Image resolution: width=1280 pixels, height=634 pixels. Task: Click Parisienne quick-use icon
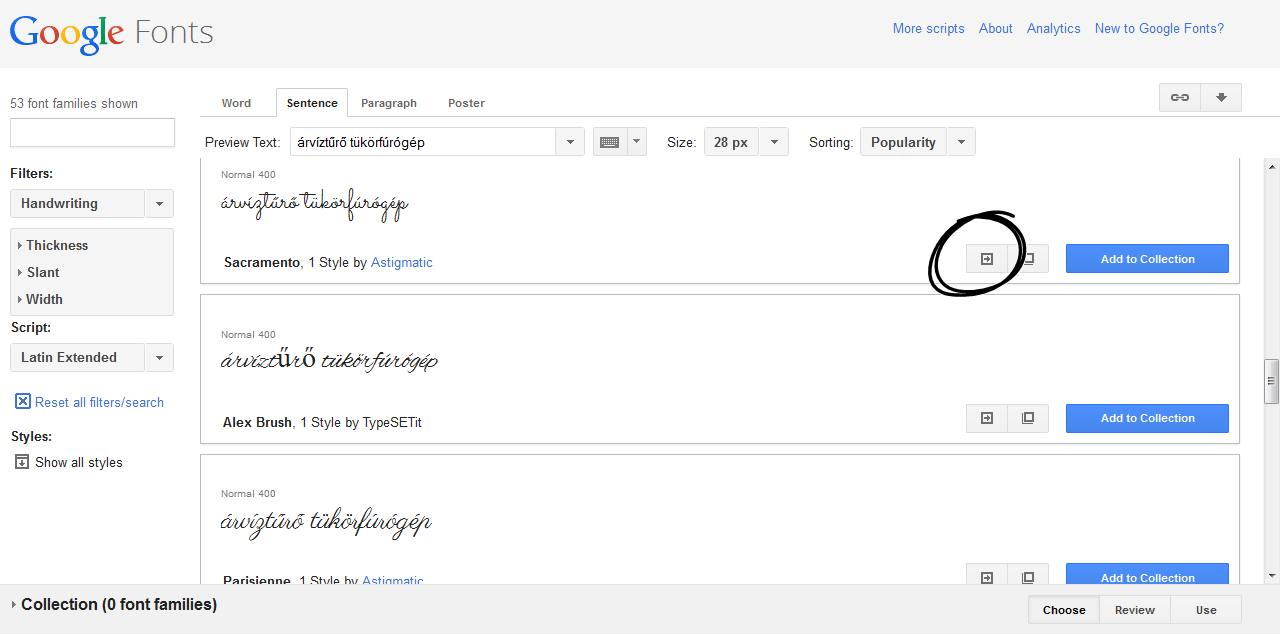(x=987, y=576)
